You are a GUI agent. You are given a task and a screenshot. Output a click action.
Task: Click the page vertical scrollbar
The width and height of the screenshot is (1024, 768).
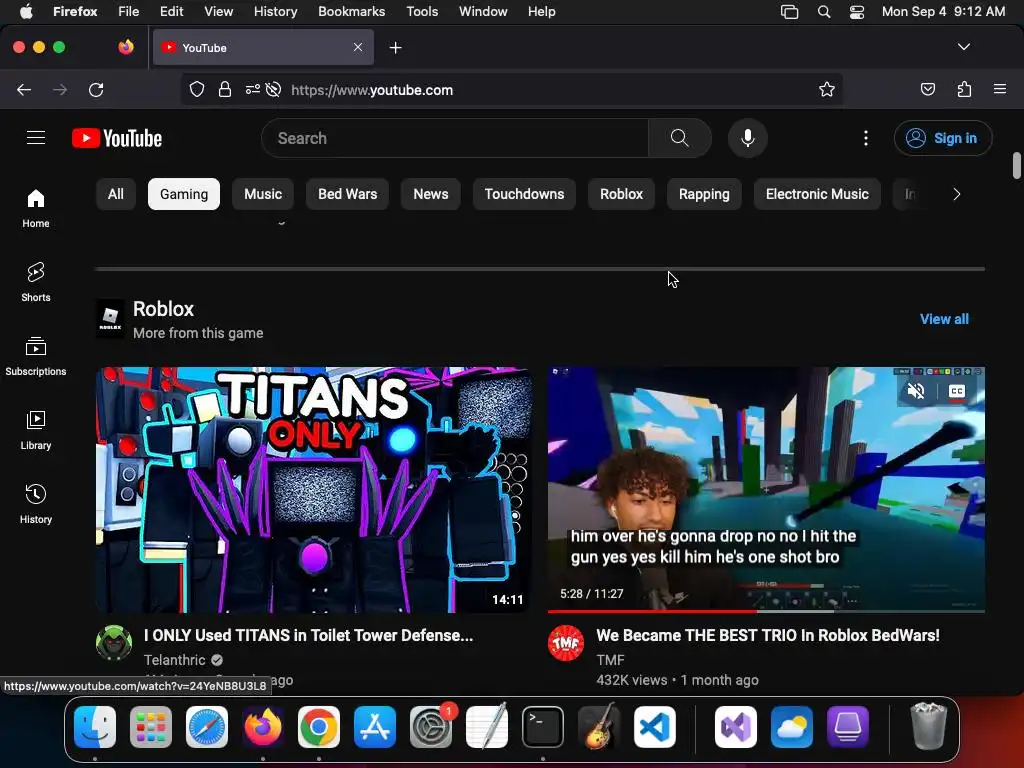1016,165
